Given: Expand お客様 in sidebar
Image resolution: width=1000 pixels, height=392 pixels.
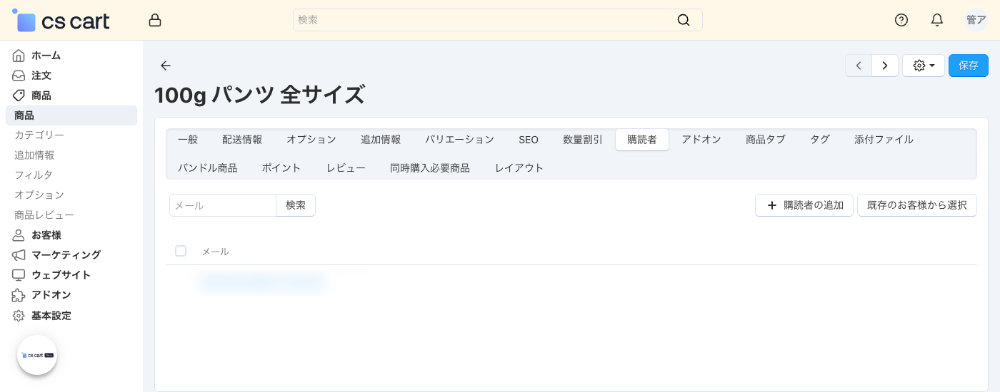Looking at the screenshot, I should [x=47, y=235].
